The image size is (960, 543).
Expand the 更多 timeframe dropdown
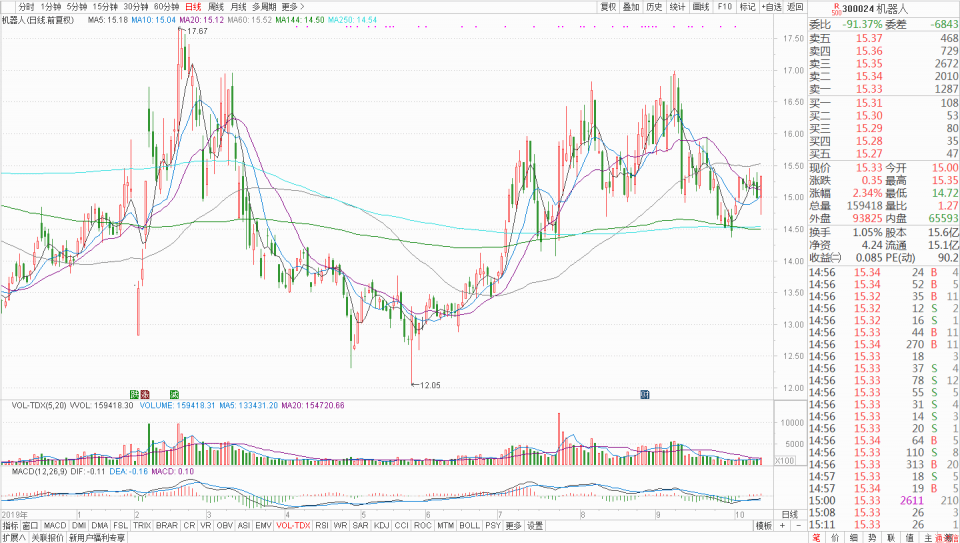click(x=292, y=7)
